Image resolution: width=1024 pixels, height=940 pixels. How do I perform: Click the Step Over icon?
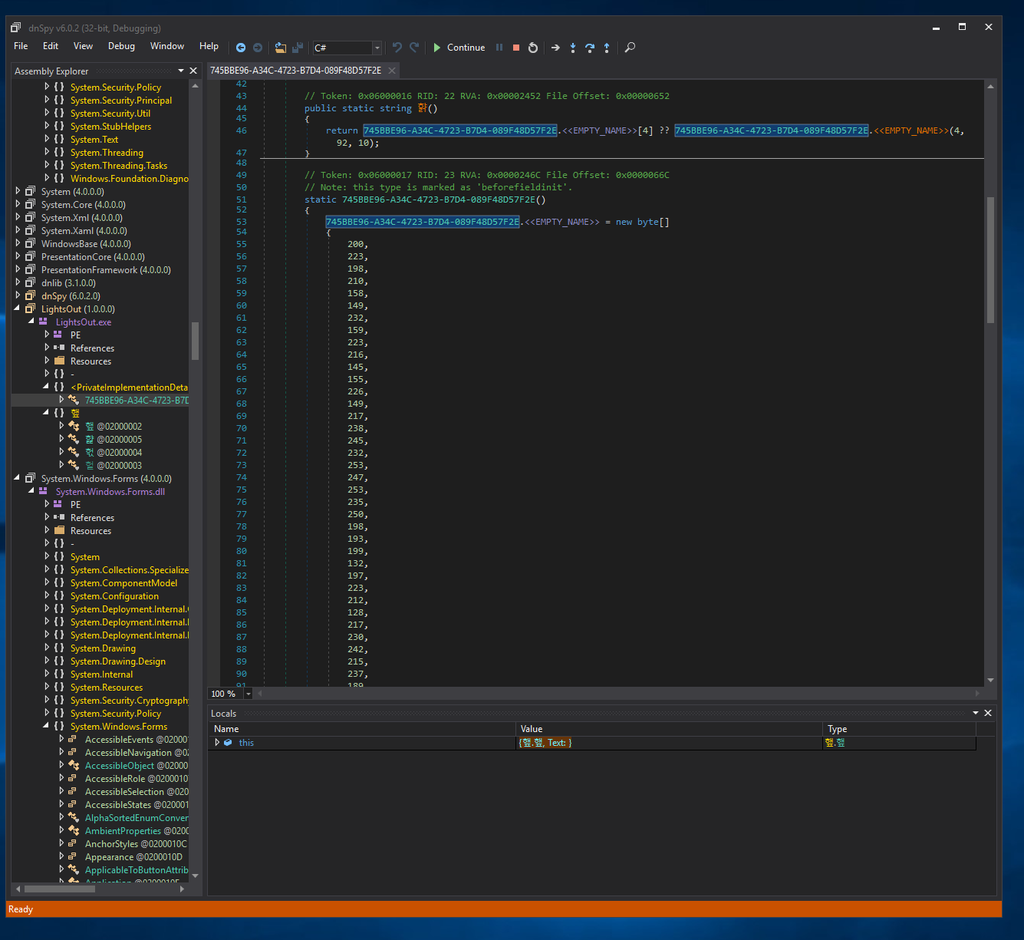(589, 47)
